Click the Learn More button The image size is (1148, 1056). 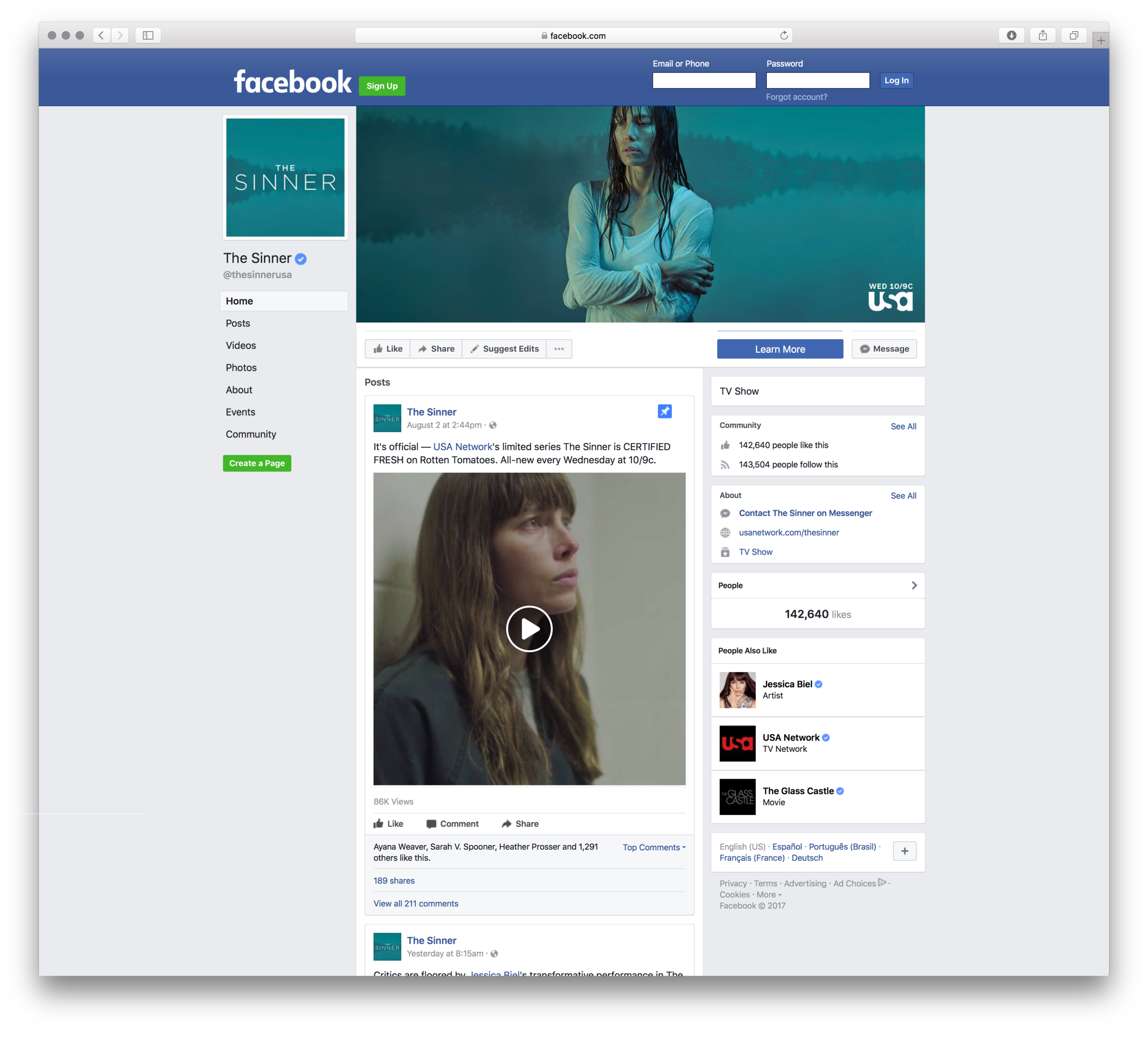click(x=779, y=349)
